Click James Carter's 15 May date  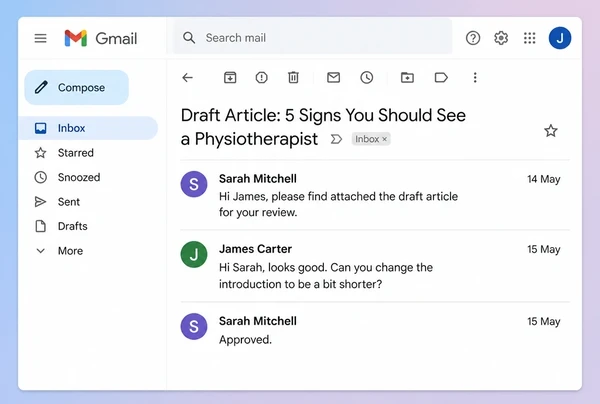click(544, 249)
